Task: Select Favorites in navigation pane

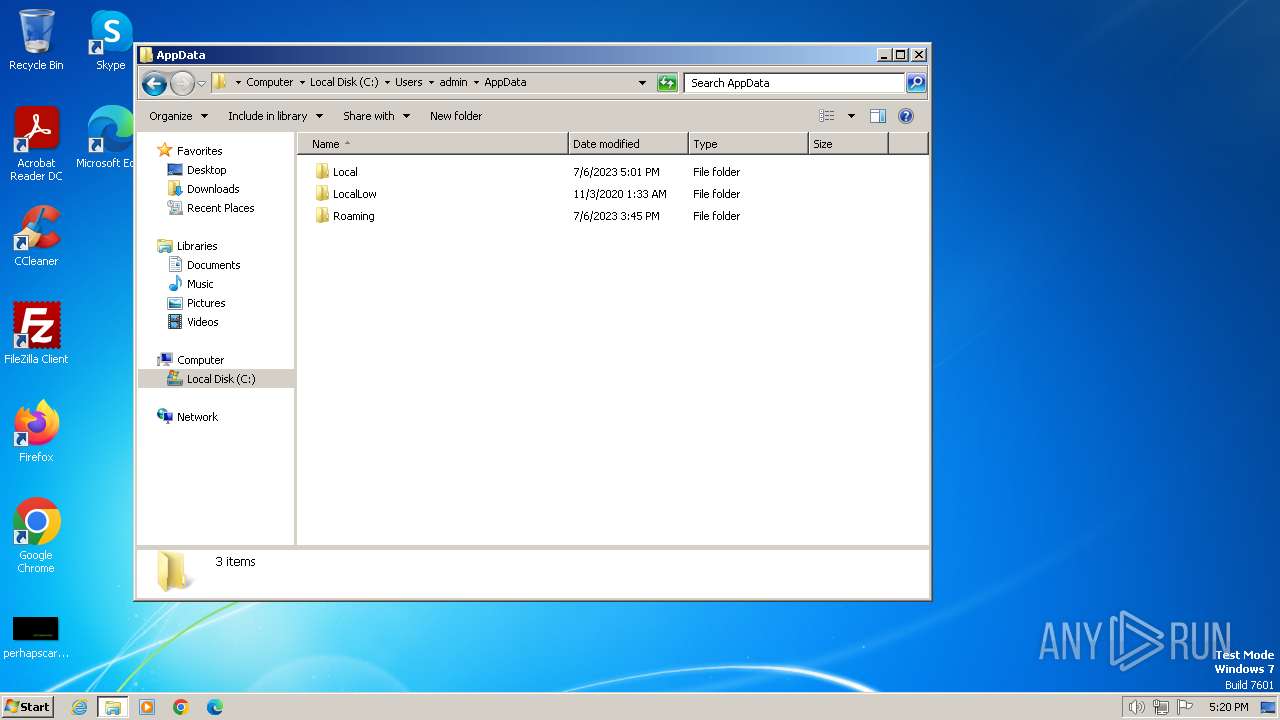Action: 199,151
